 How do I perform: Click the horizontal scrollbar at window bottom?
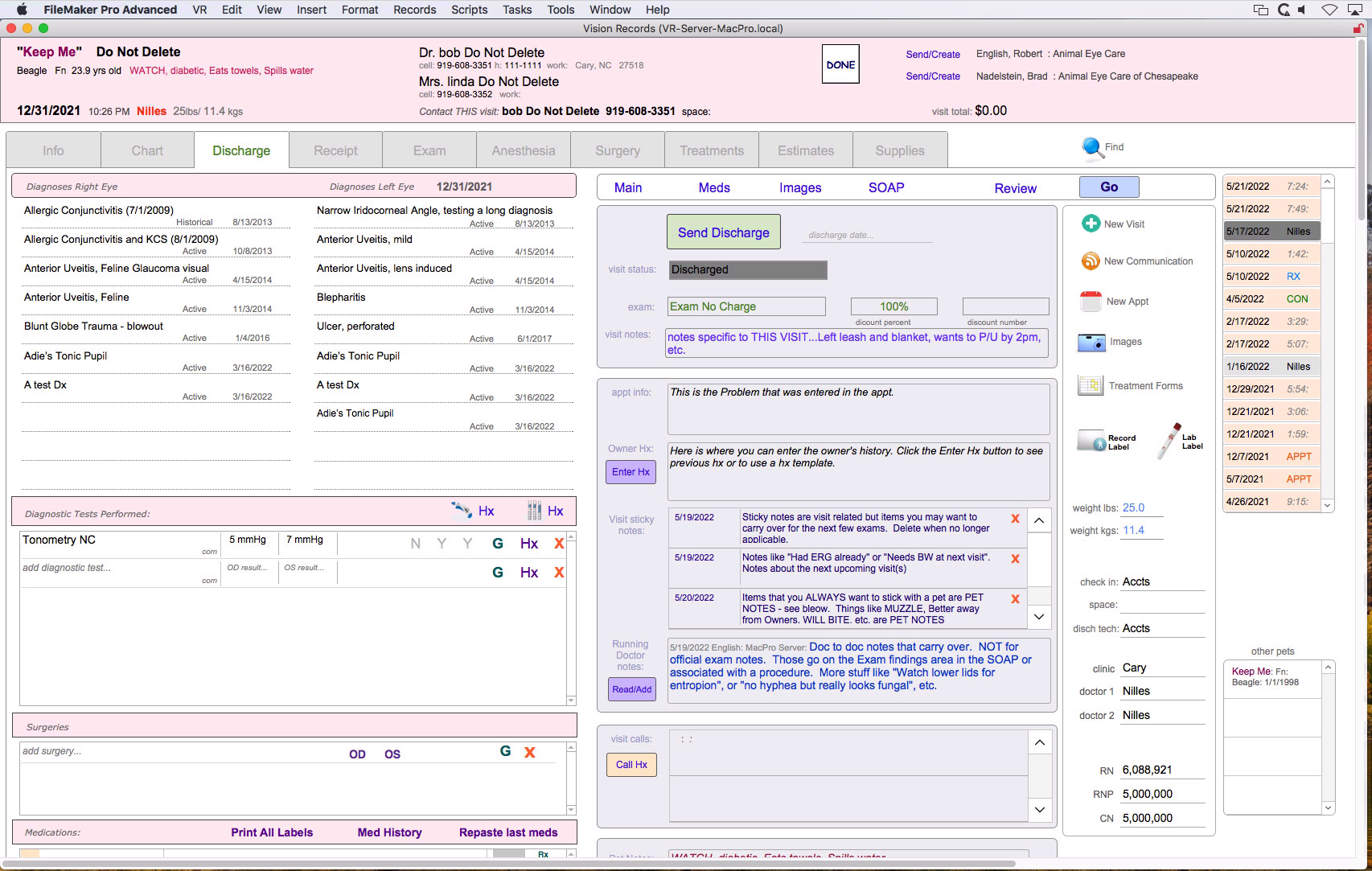(x=508, y=864)
